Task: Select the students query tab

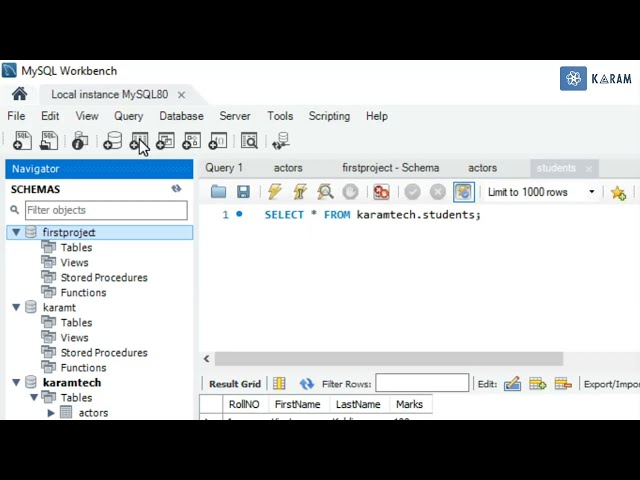Action: [x=556, y=168]
